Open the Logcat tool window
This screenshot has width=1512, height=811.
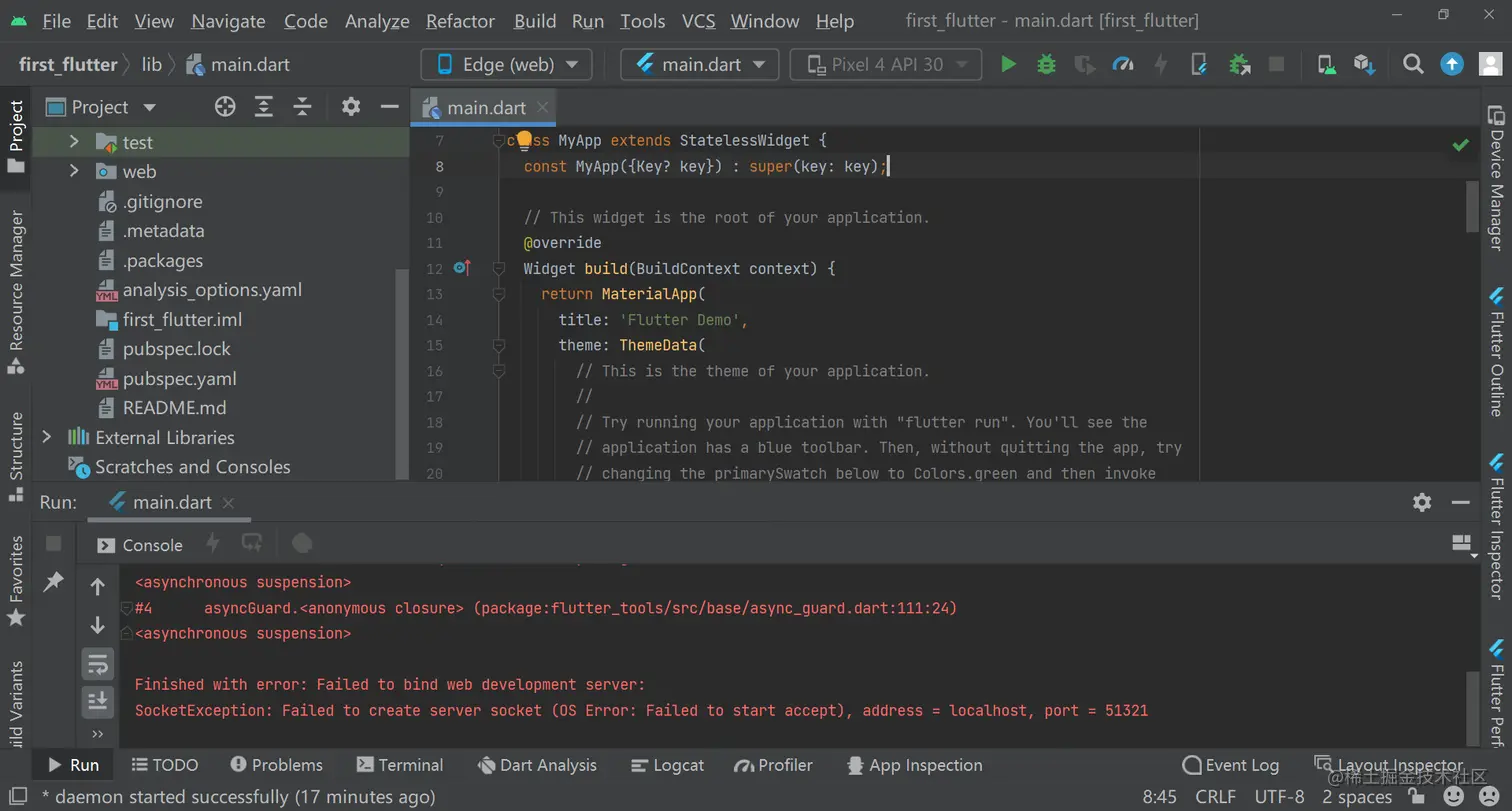click(668, 765)
